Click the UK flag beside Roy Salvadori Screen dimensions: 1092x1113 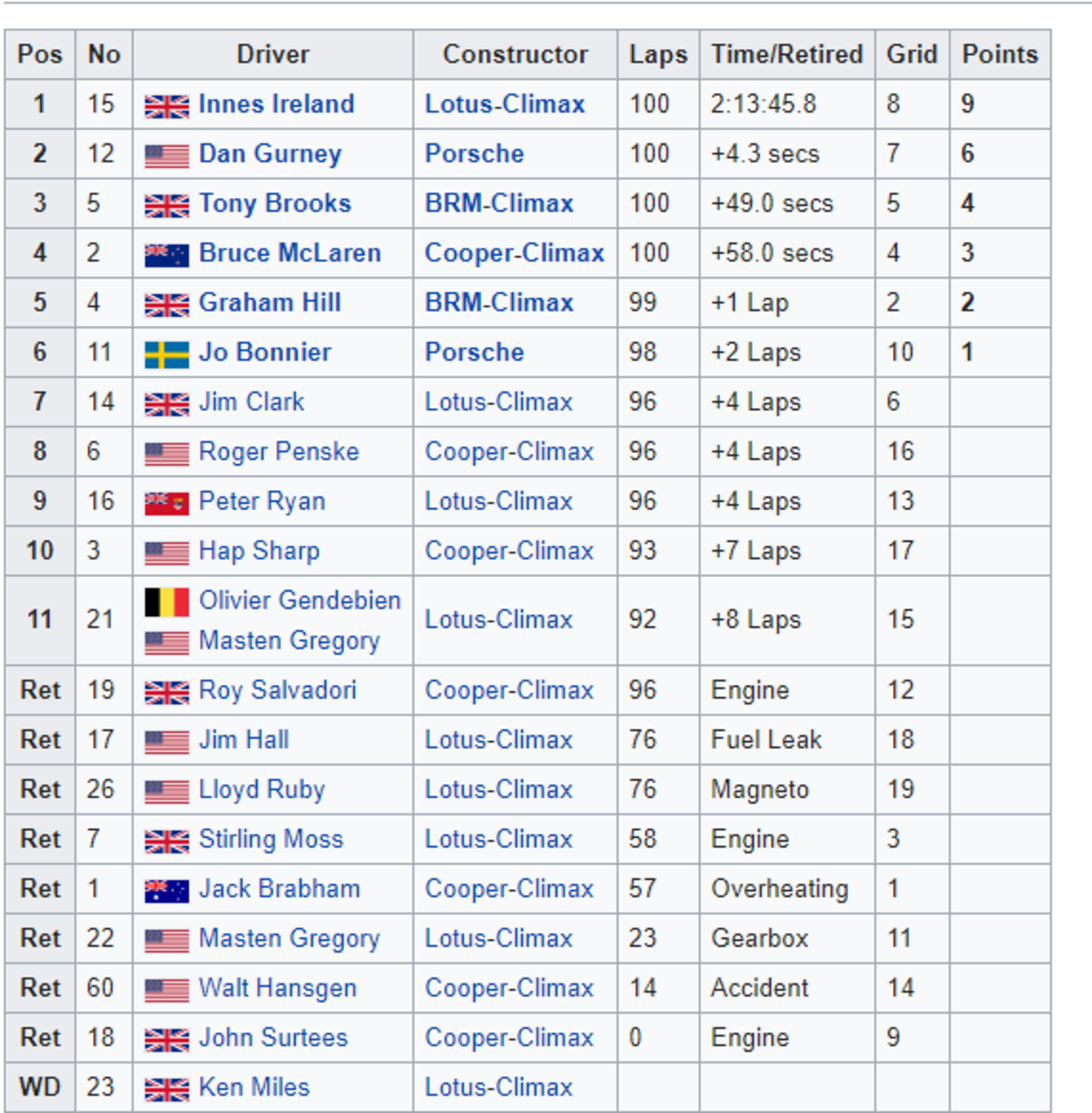click(167, 692)
